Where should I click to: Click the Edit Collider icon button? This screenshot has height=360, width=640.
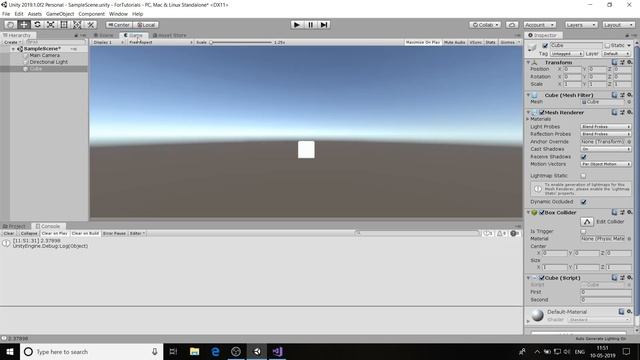587,222
